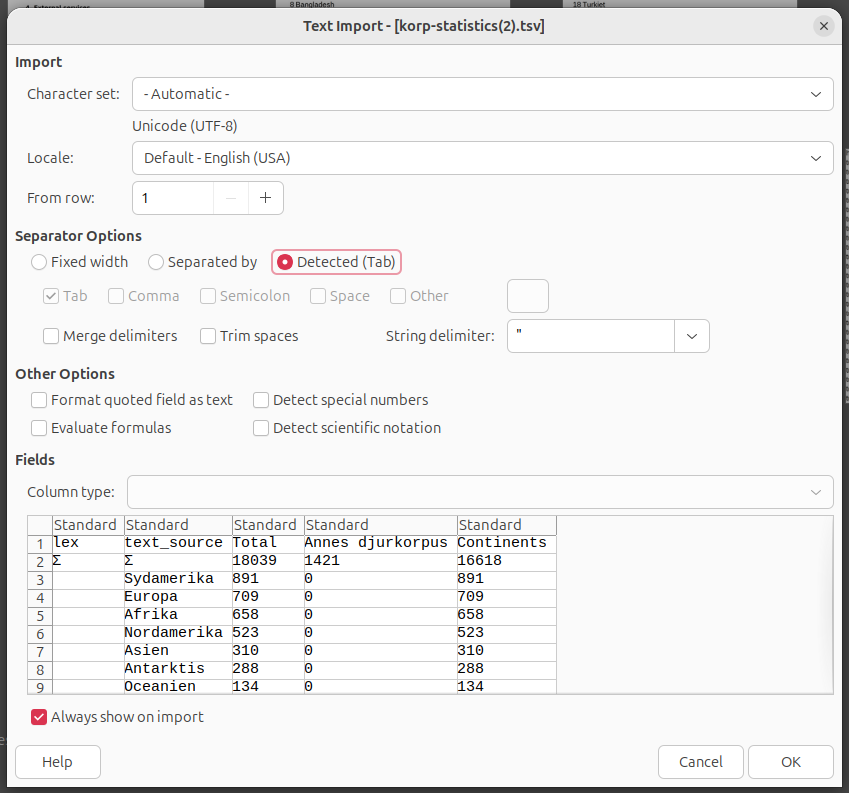
Task: Open the Help button
Action: tap(58, 762)
